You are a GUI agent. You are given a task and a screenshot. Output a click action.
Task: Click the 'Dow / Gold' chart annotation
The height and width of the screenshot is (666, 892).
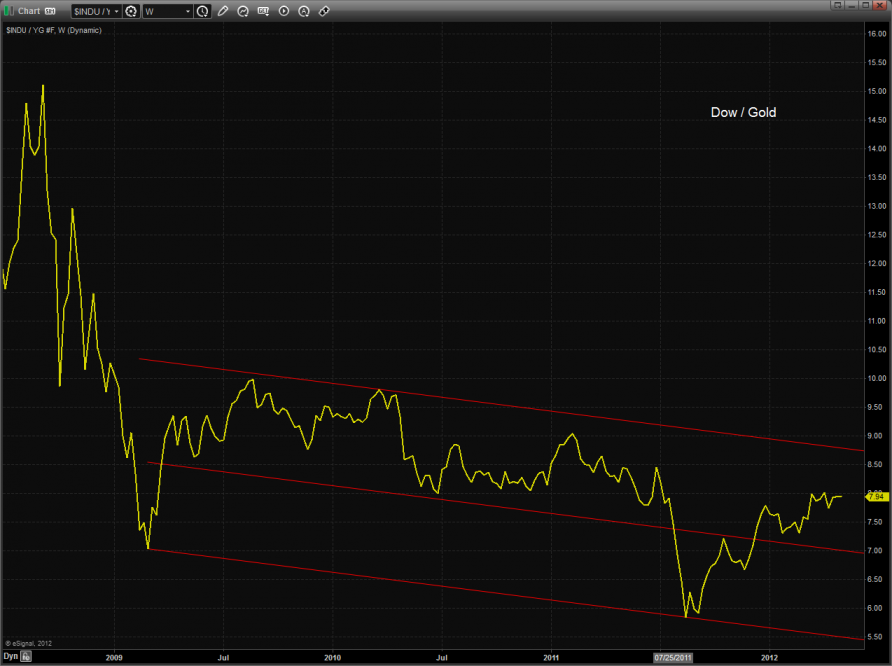coord(744,113)
